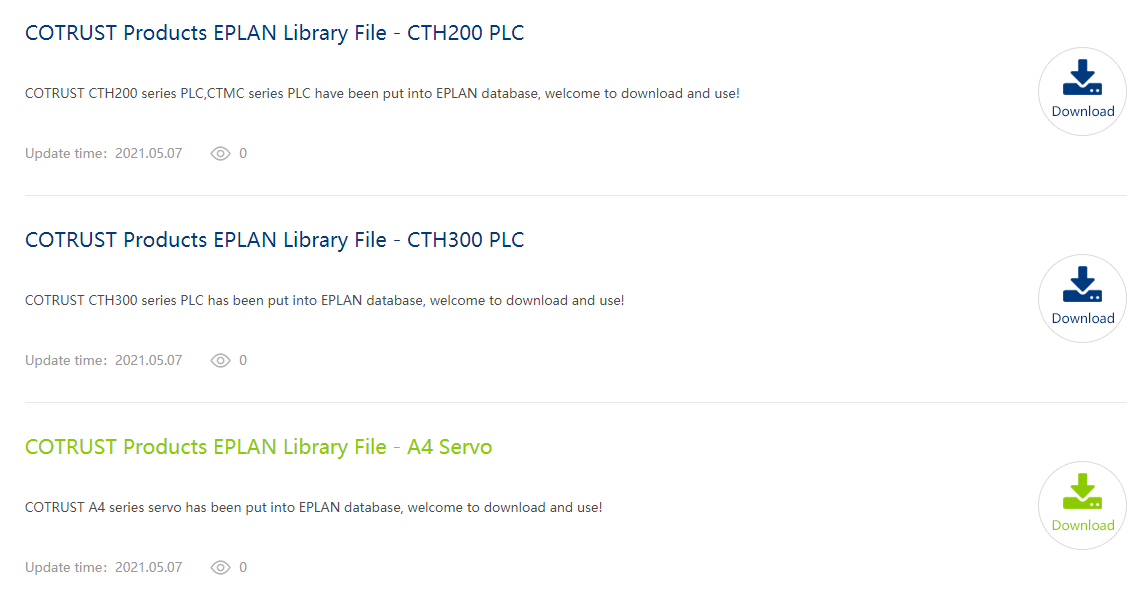Click the A4 series servo description text
1136x592 pixels.
pos(313,508)
